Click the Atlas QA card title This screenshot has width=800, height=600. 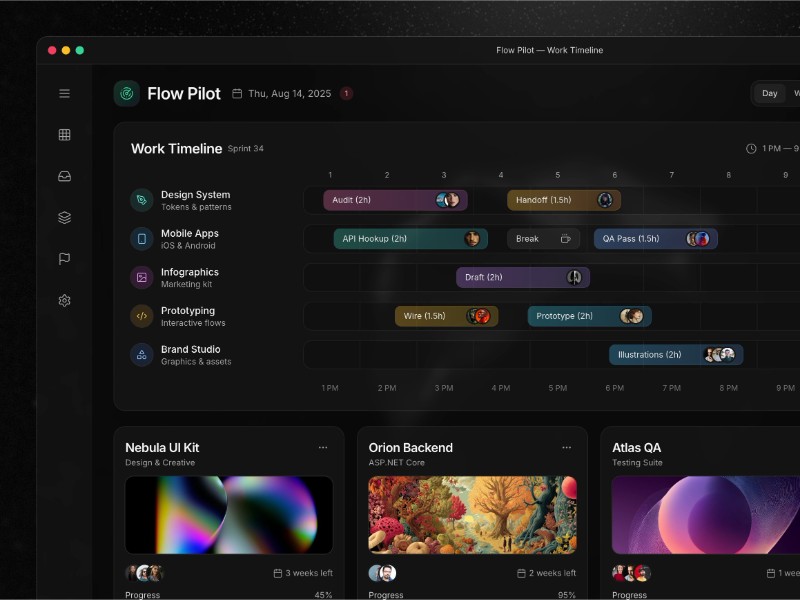[x=637, y=447]
